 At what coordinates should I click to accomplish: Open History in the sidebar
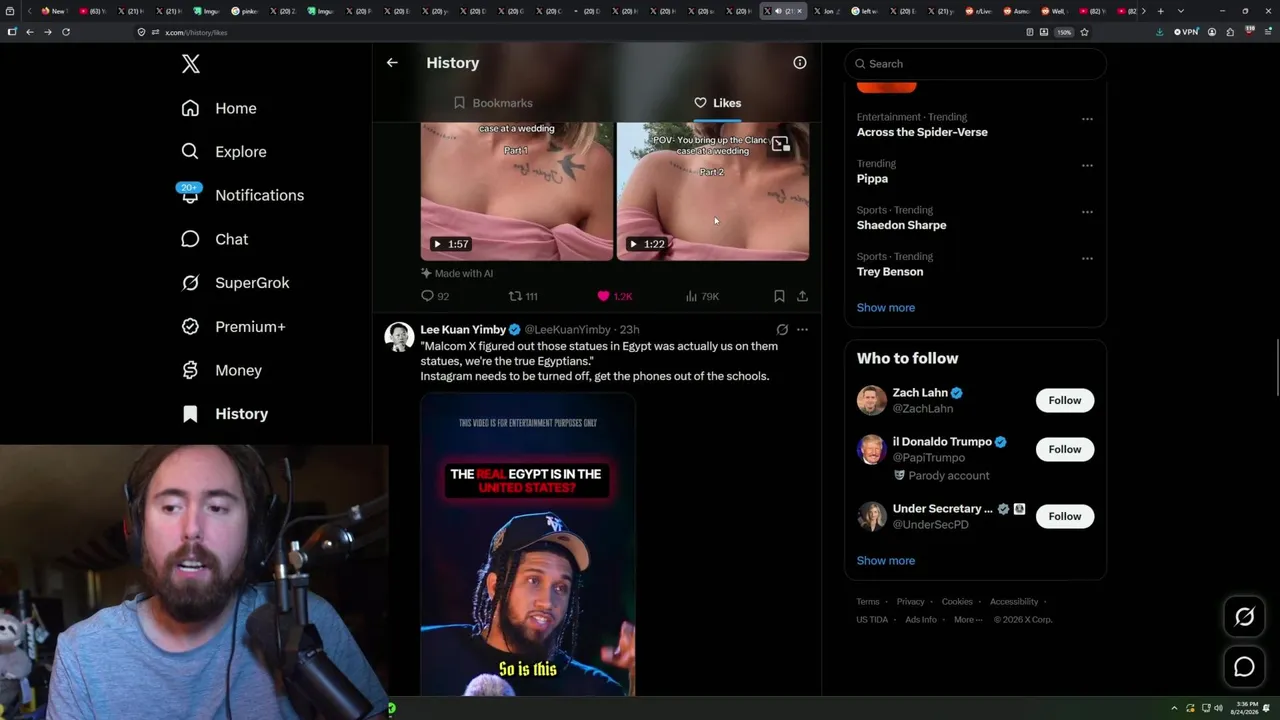(224, 414)
